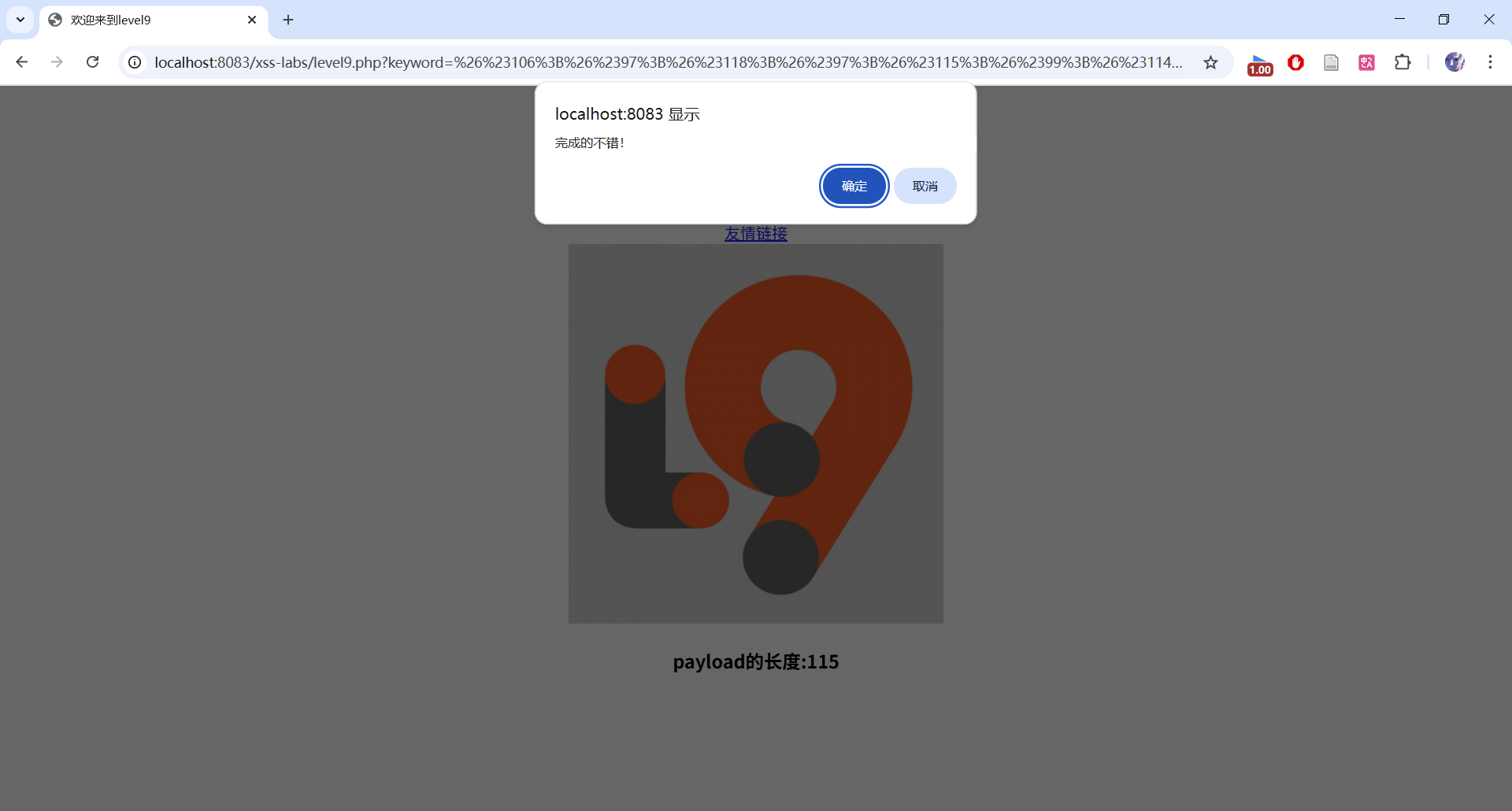
Task: Open the Extensions puzzle-piece menu
Action: coord(1403,62)
